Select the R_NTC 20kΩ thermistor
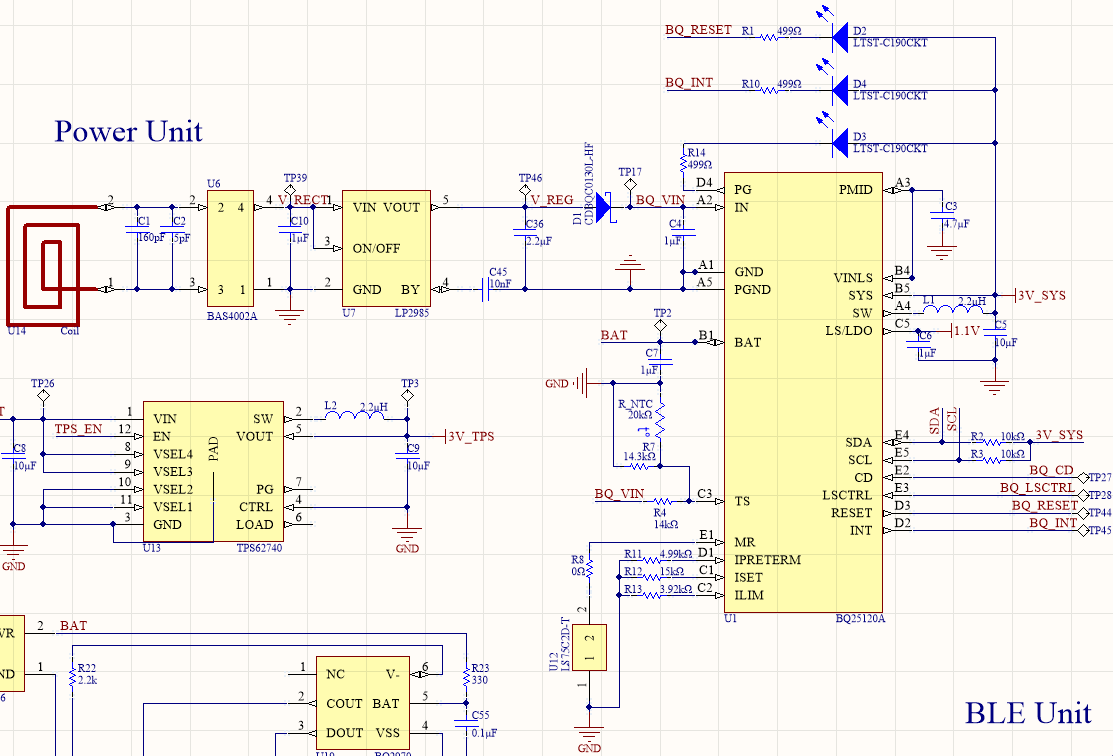This screenshot has width=1113, height=756. (661, 419)
